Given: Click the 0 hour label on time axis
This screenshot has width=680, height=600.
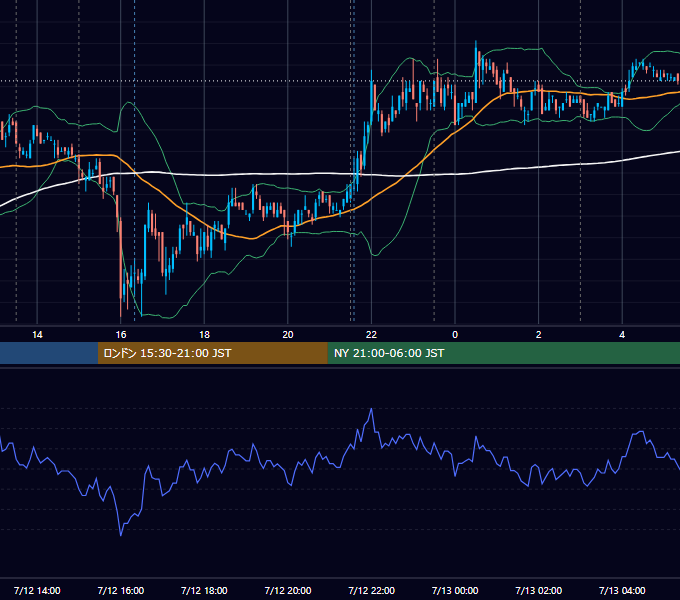Looking at the screenshot, I should click(x=455, y=335).
